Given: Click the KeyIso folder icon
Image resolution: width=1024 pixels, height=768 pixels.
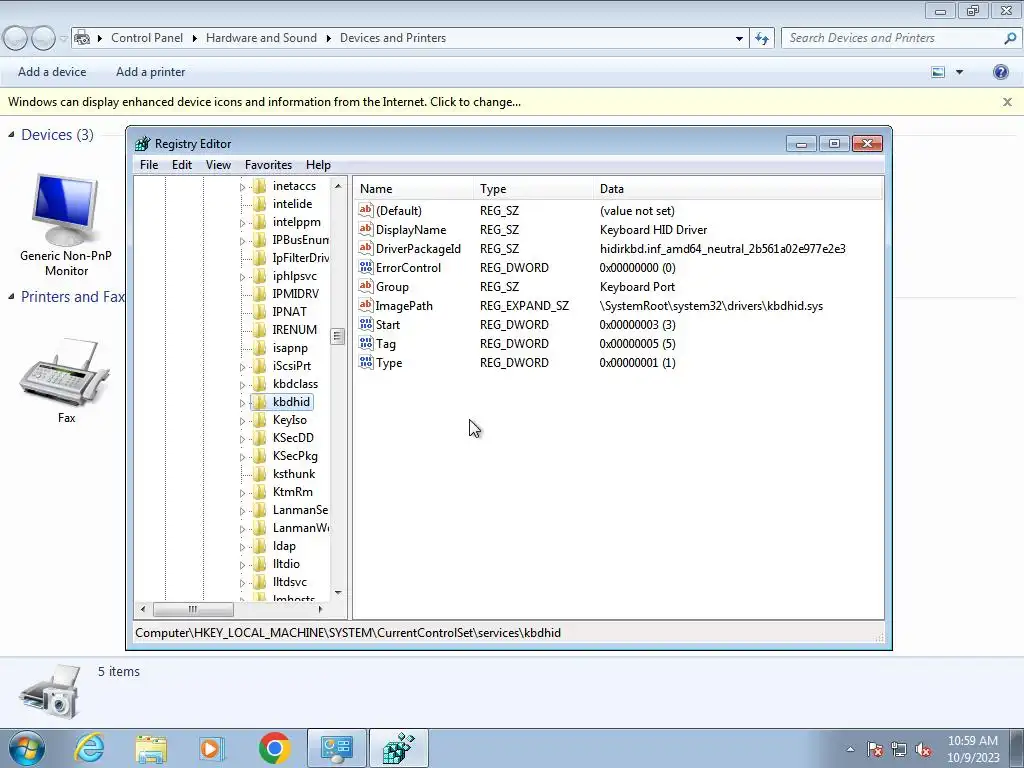Looking at the screenshot, I should pyautogui.click(x=259, y=420).
